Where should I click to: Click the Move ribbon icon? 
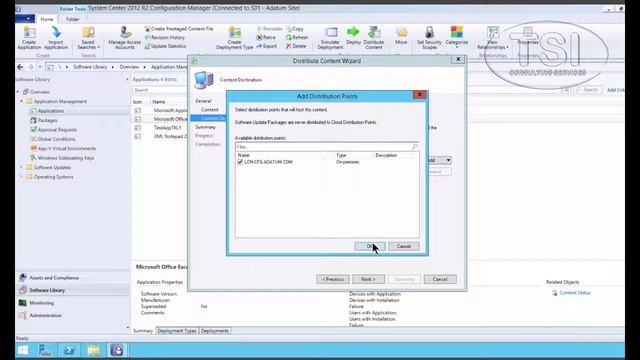pos(401,36)
